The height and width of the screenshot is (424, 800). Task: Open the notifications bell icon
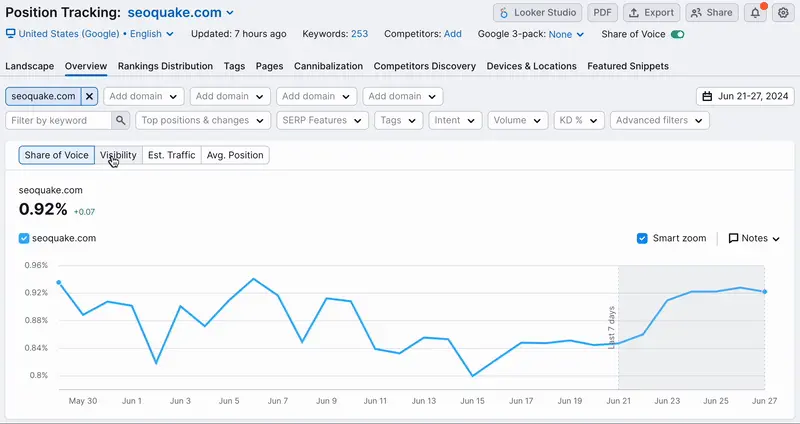coord(755,13)
